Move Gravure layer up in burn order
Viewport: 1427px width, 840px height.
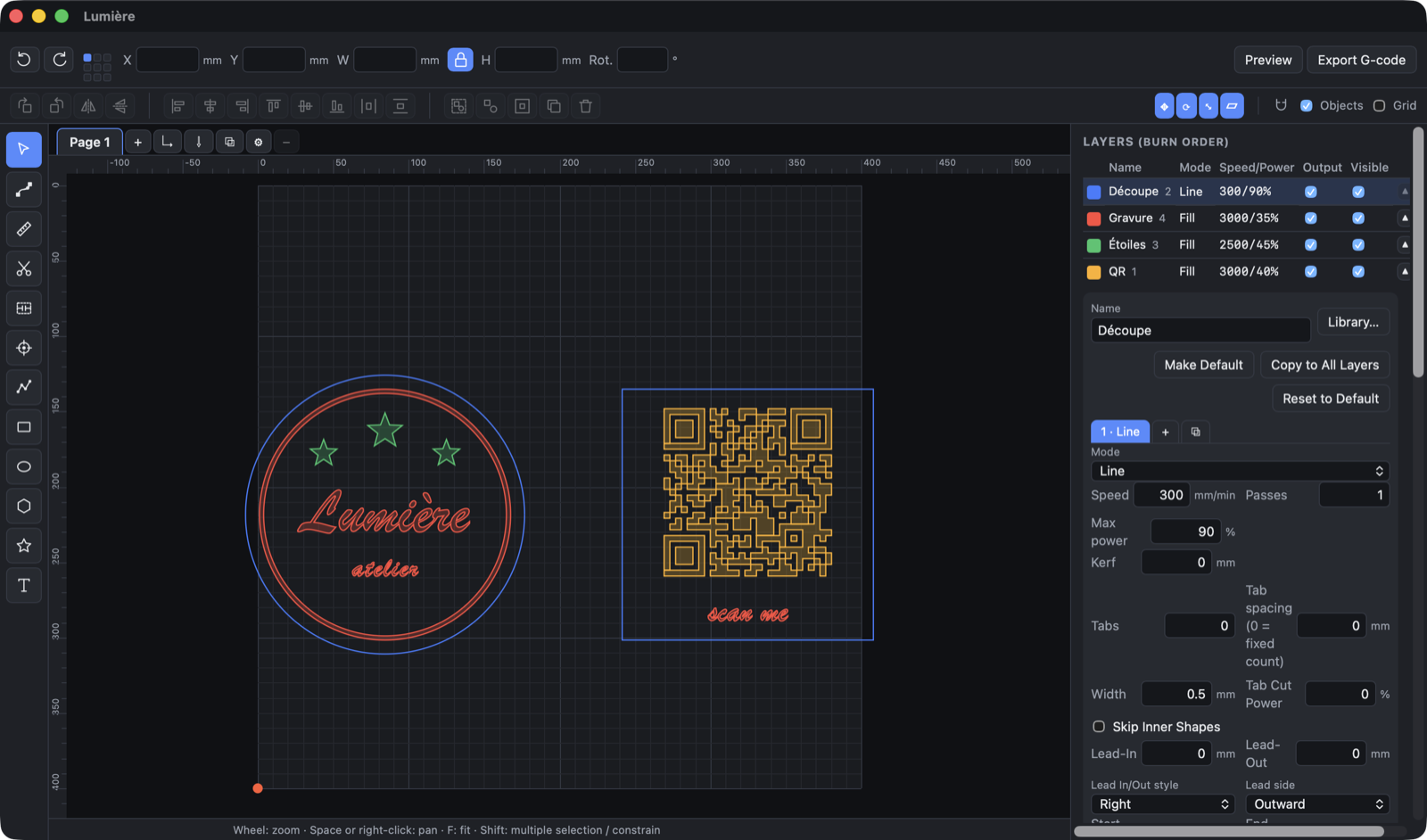[x=1405, y=218]
